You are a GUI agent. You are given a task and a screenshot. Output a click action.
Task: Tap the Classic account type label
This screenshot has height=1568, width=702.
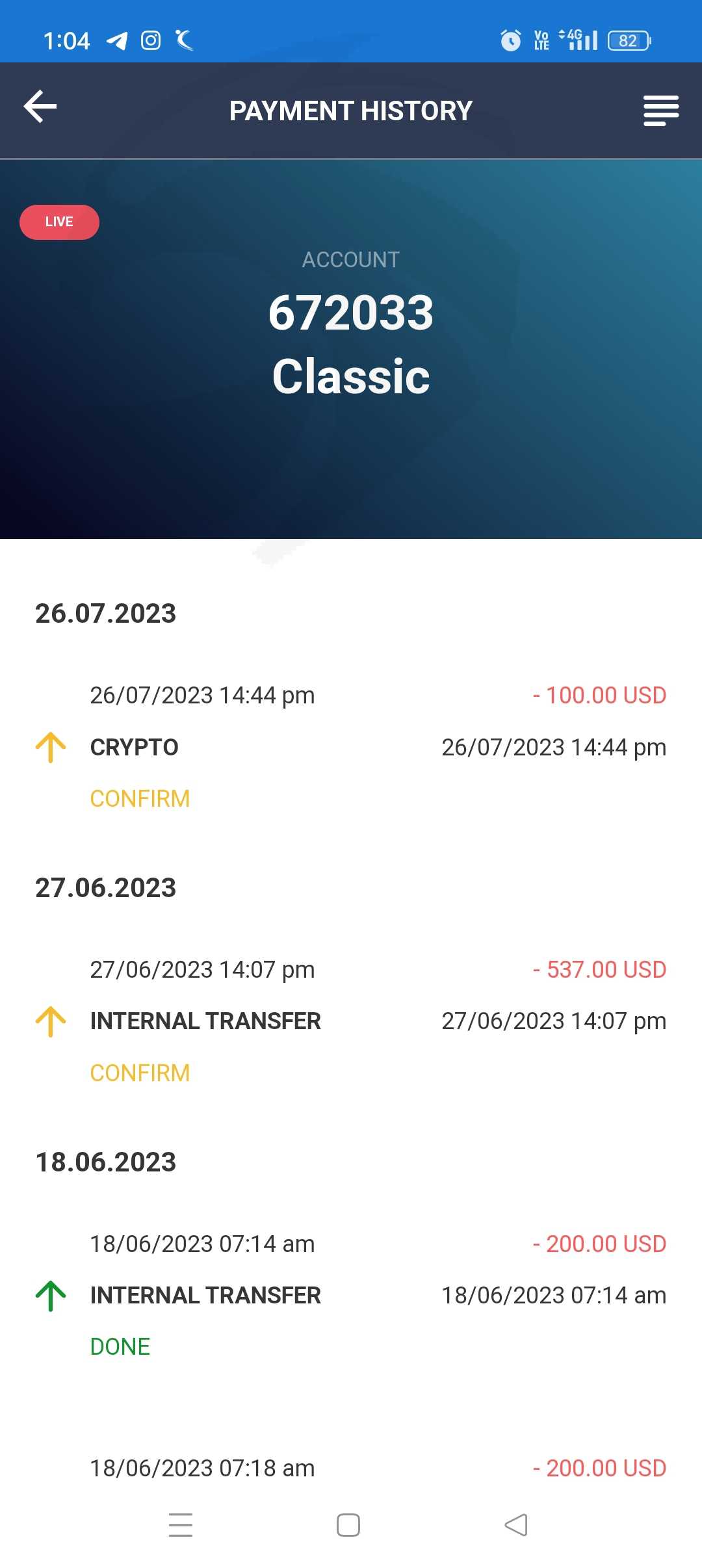click(351, 376)
